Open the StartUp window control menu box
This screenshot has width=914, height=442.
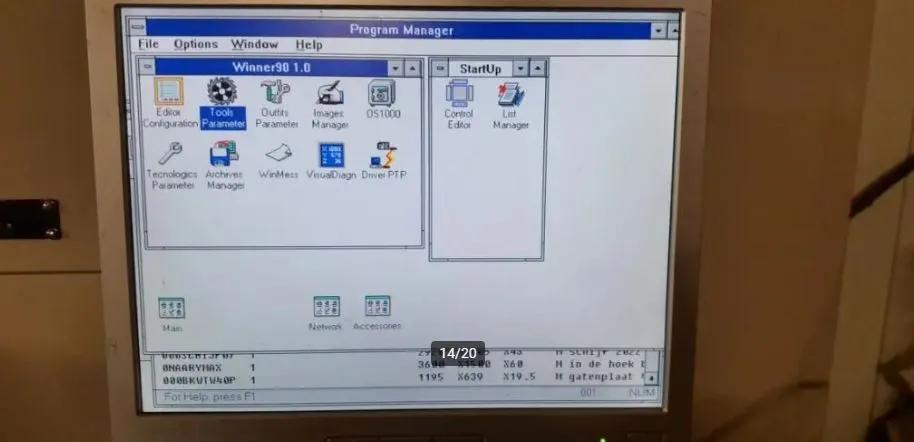click(438, 68)
